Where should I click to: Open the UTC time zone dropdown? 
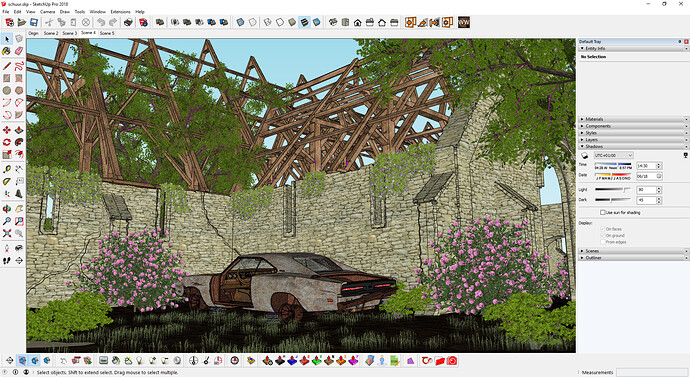point(613,155)
